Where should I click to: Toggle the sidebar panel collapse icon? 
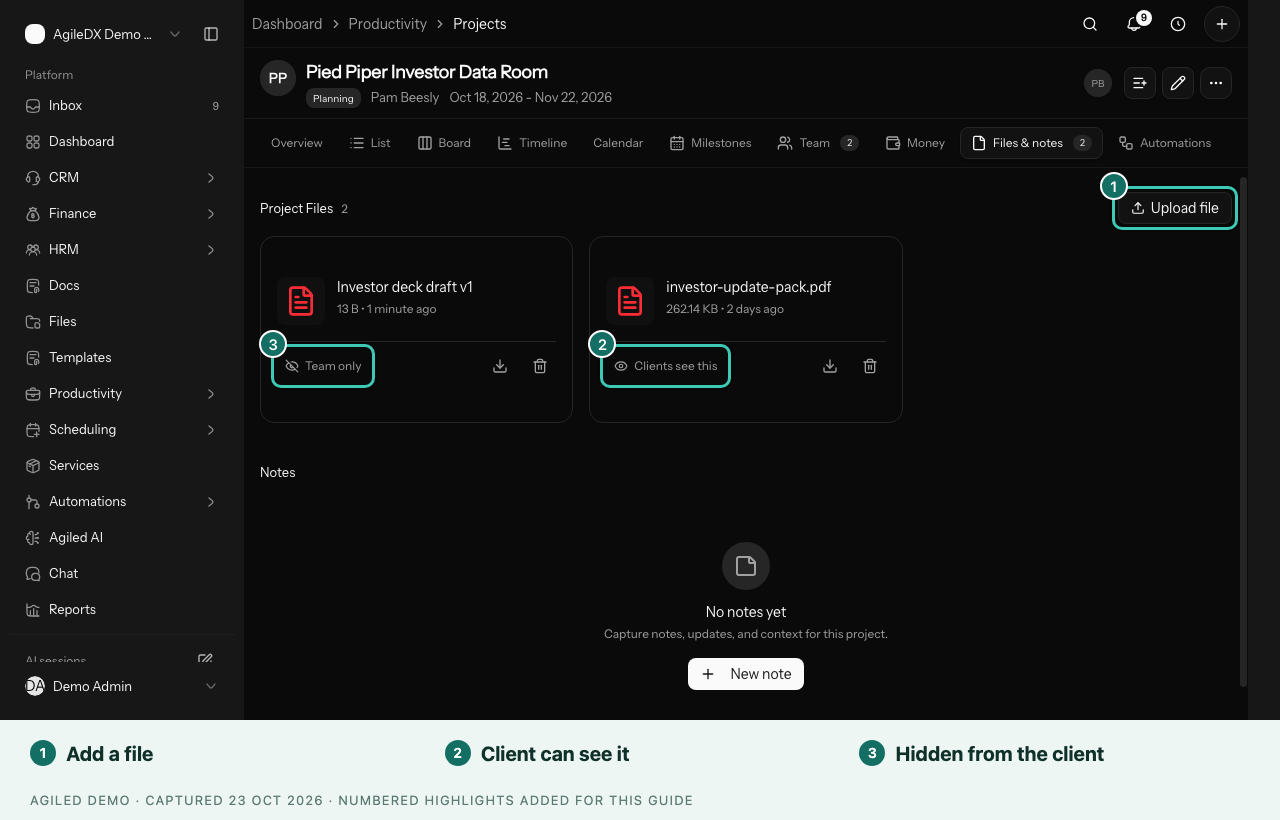pyautogui.click(x=211, y=34)
